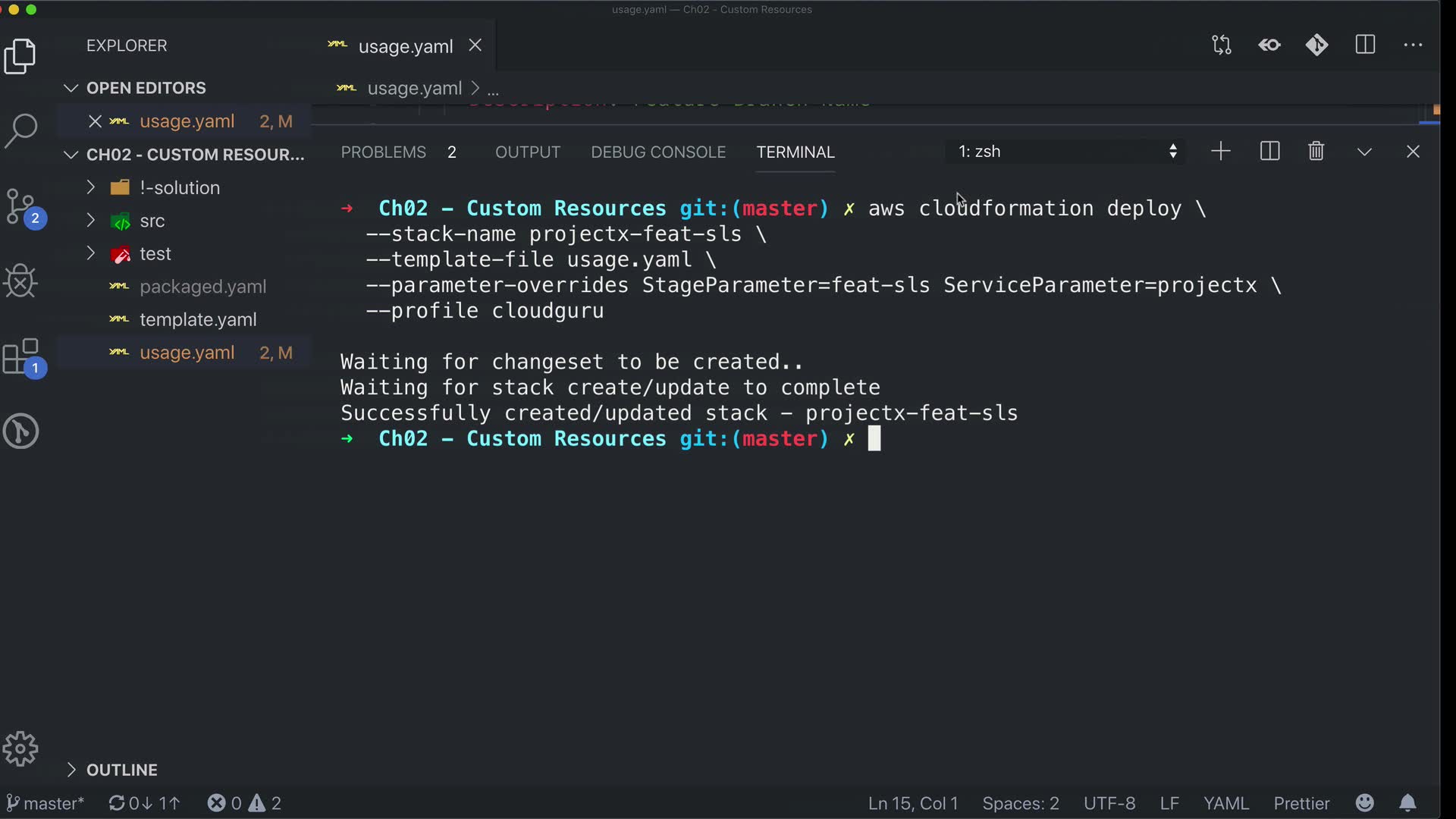Click YAML language mode in status bar
This screenshot has height=819, width=1456.
[1225, 803]
